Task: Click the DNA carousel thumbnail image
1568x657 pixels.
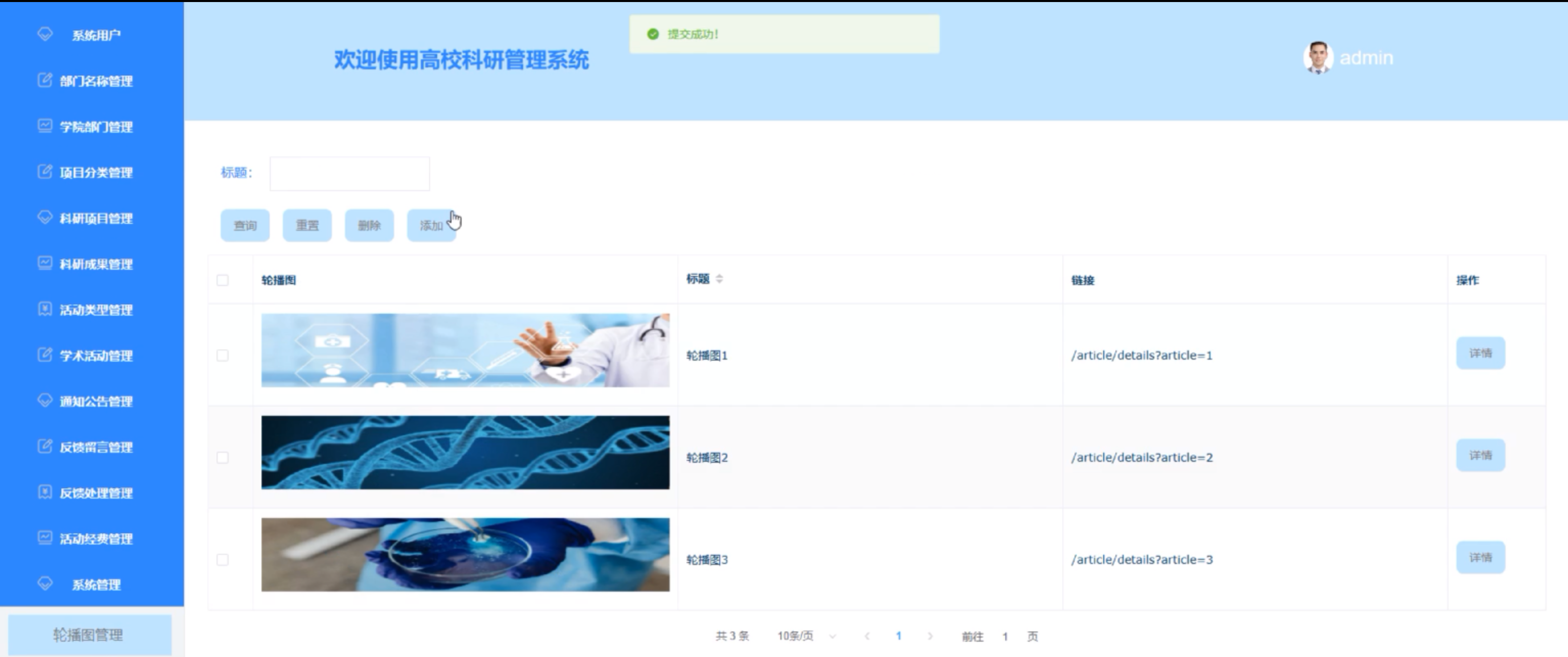Action: click(465, 453)
